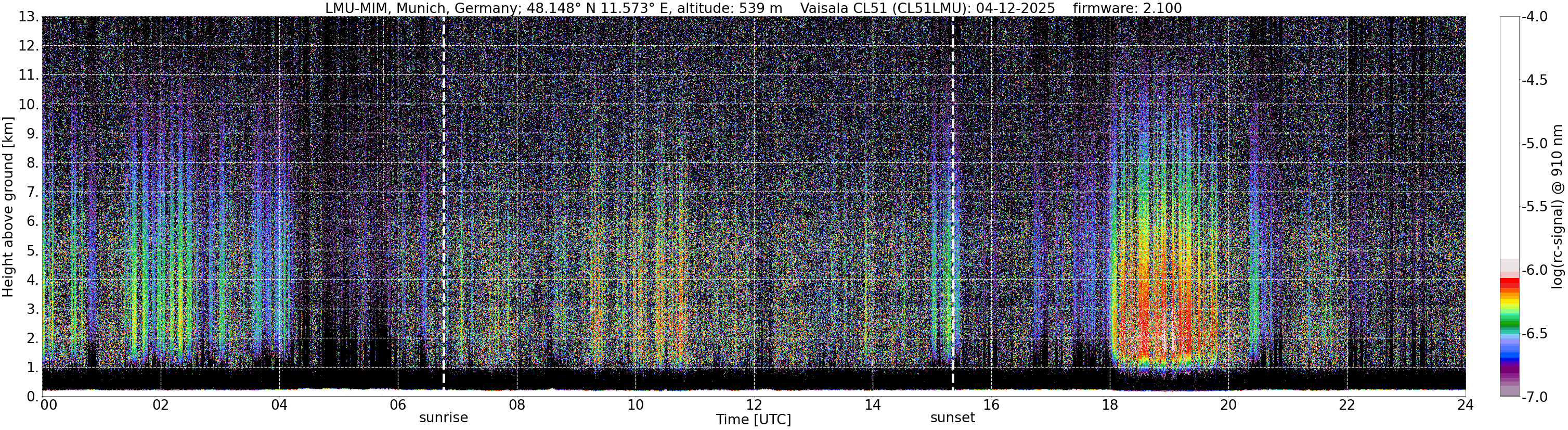Click the y-axis tick label '12.'

click(29, 46)
